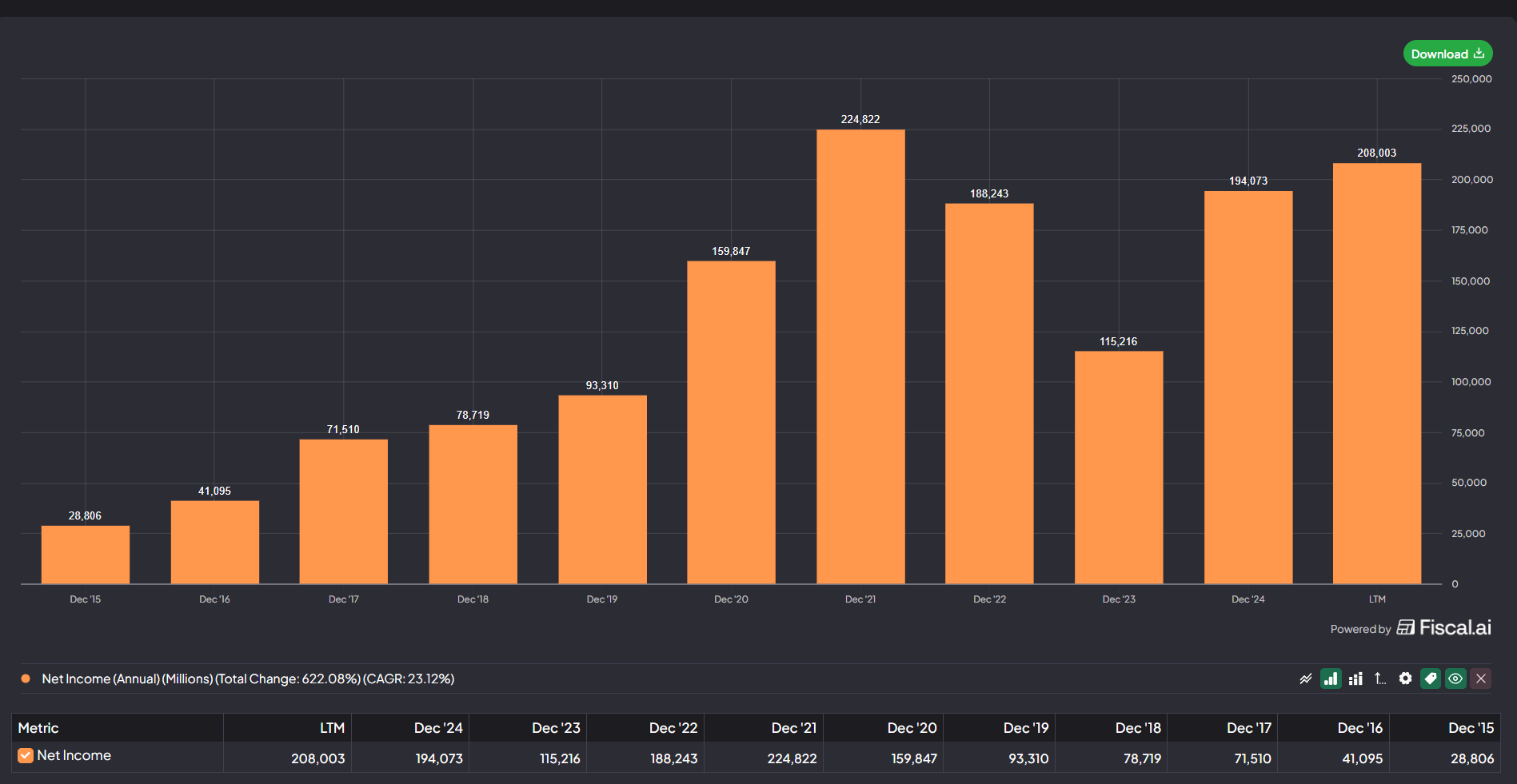The height and width of the screenshot is (784, 1517).
Task: Open Net Income series settings gear
Action: [x=1405, y=679]
